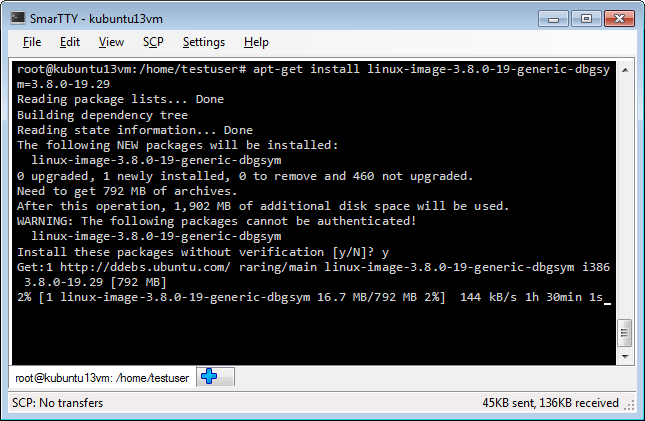The height and width of the screenshot is (421, 645).
Task: Click the terminal scrollbar down arrow
Action: [x=625, y=356]
